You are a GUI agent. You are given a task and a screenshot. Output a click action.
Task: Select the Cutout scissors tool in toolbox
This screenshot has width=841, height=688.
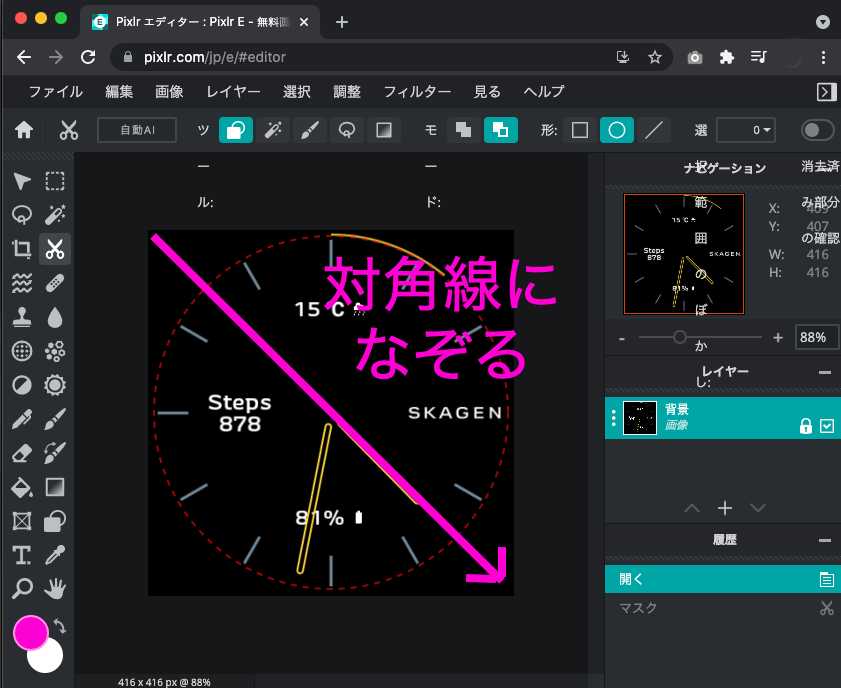click(55, 249)
